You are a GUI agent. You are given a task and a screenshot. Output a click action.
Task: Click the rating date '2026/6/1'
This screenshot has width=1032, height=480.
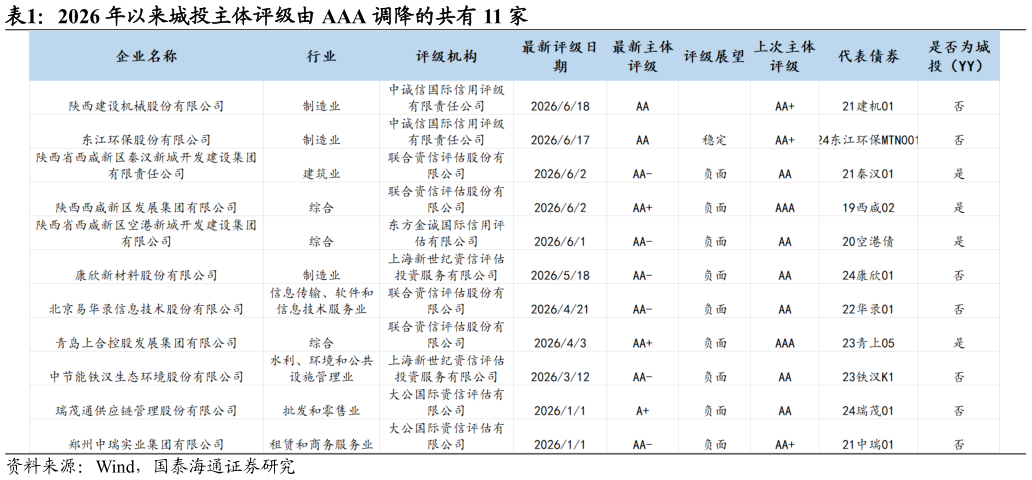[x=559, y=242]
